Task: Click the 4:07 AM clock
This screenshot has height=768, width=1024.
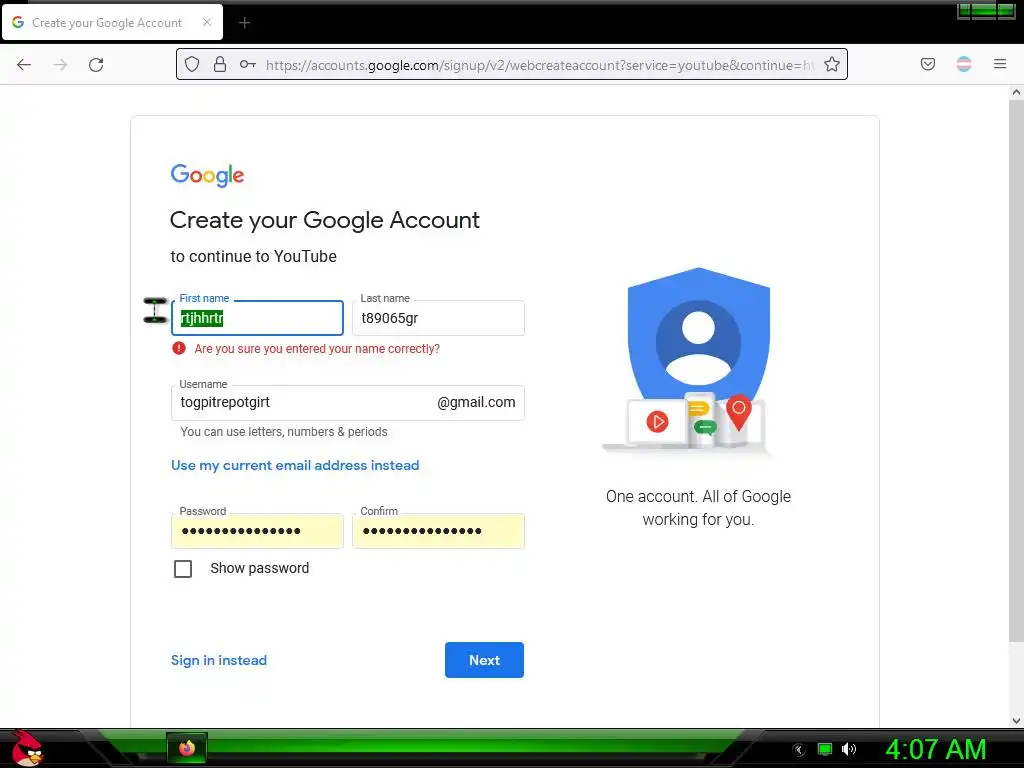Action: pos(936,749)
